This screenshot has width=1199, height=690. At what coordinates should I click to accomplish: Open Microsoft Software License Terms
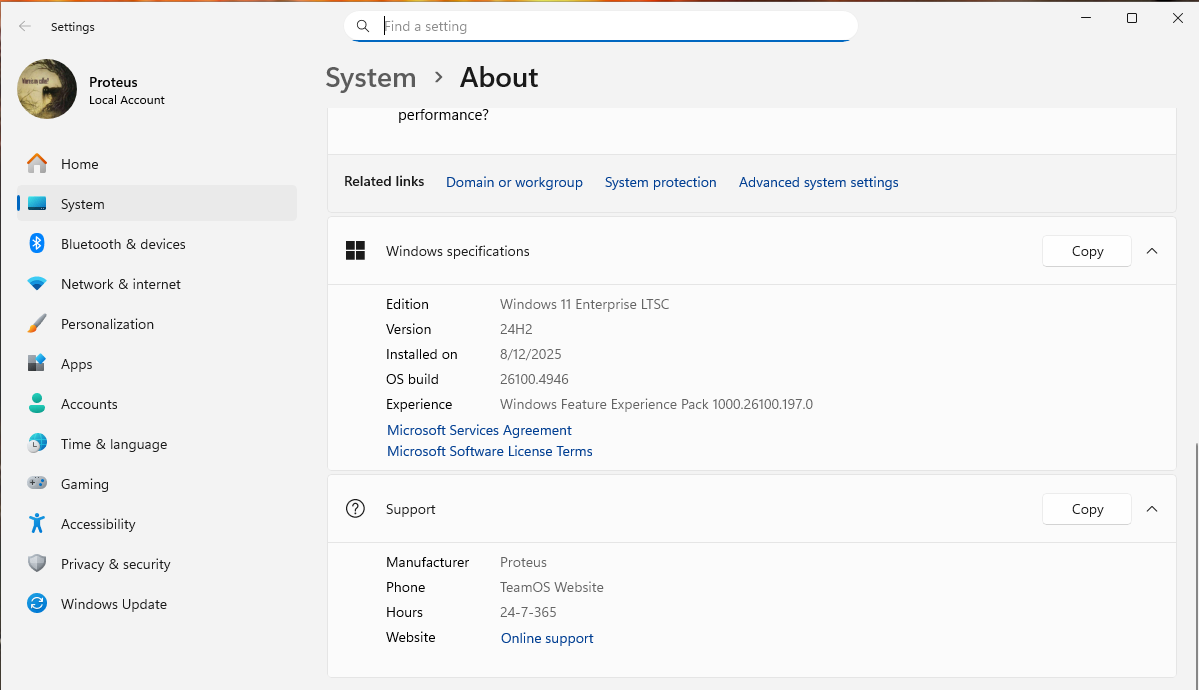[x=489, y=451]
